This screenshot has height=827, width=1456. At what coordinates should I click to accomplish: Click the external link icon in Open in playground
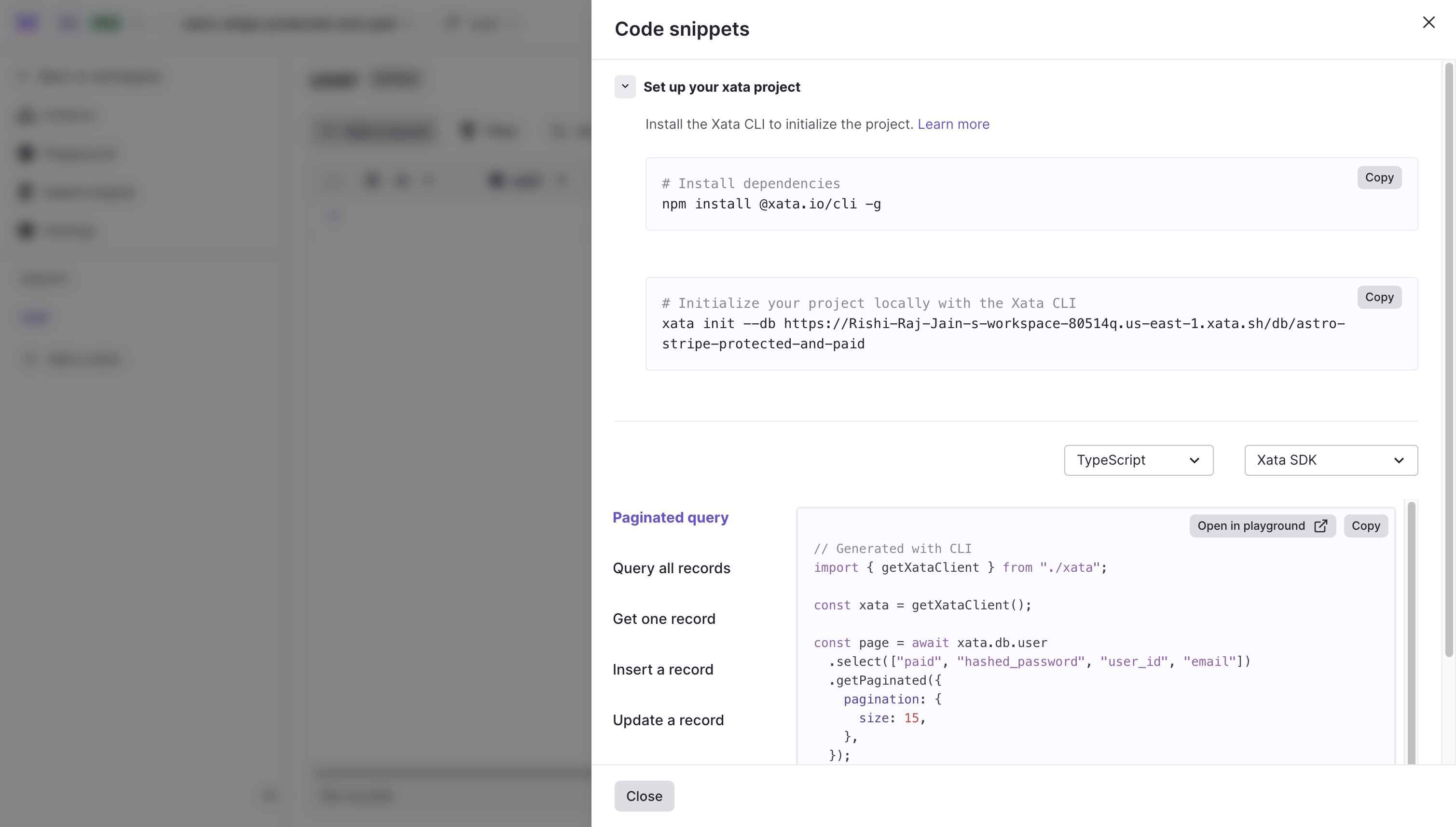click(1320, 526)
